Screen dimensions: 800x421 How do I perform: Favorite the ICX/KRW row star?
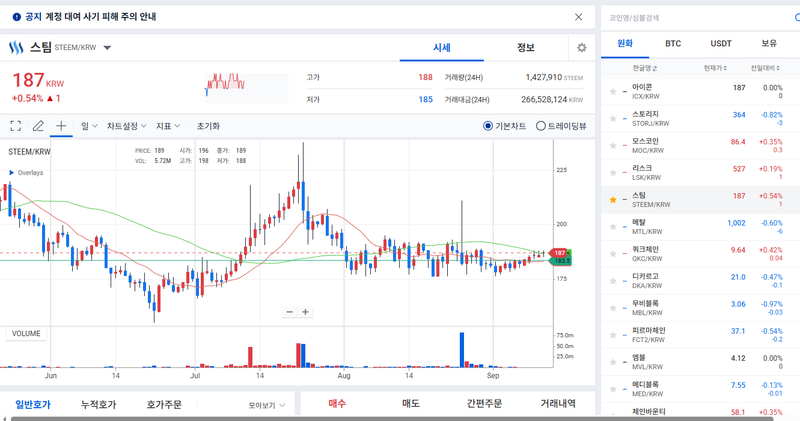point(613,92)
